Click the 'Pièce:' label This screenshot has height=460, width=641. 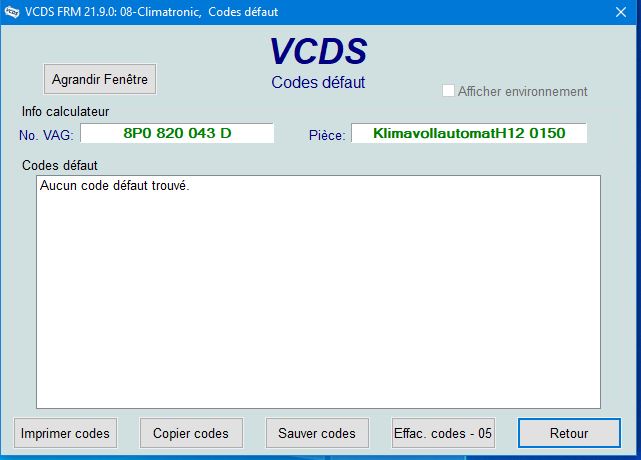[x=327, y=135]
